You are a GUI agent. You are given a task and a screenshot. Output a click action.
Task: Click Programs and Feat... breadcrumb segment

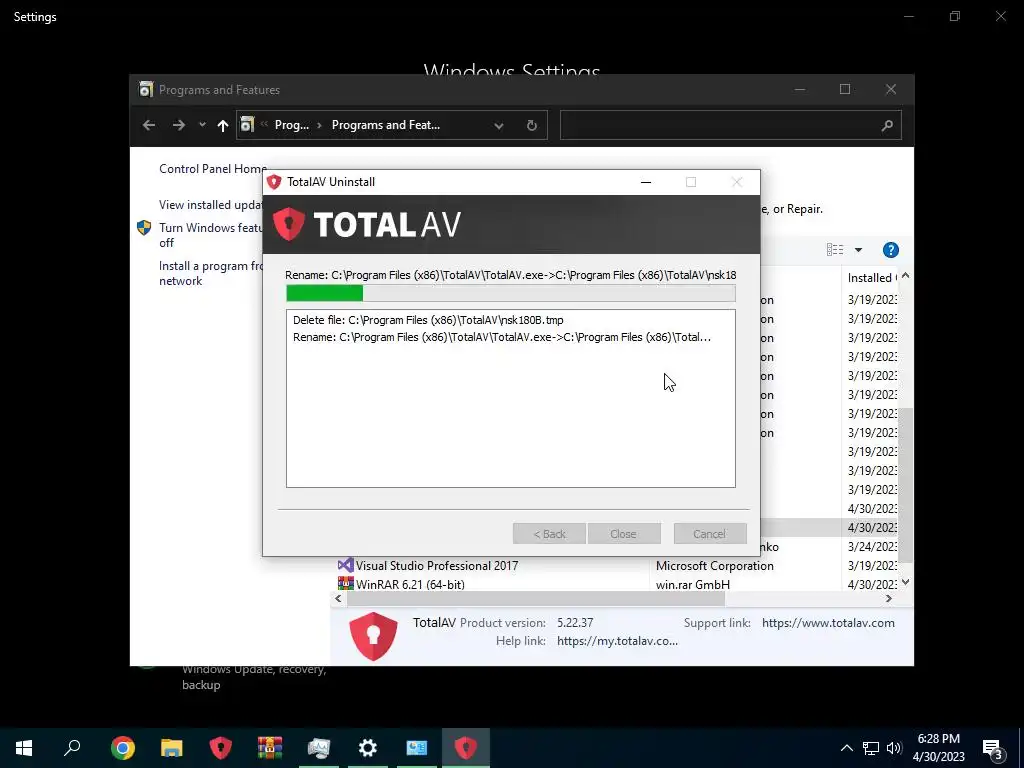point(385,125)
